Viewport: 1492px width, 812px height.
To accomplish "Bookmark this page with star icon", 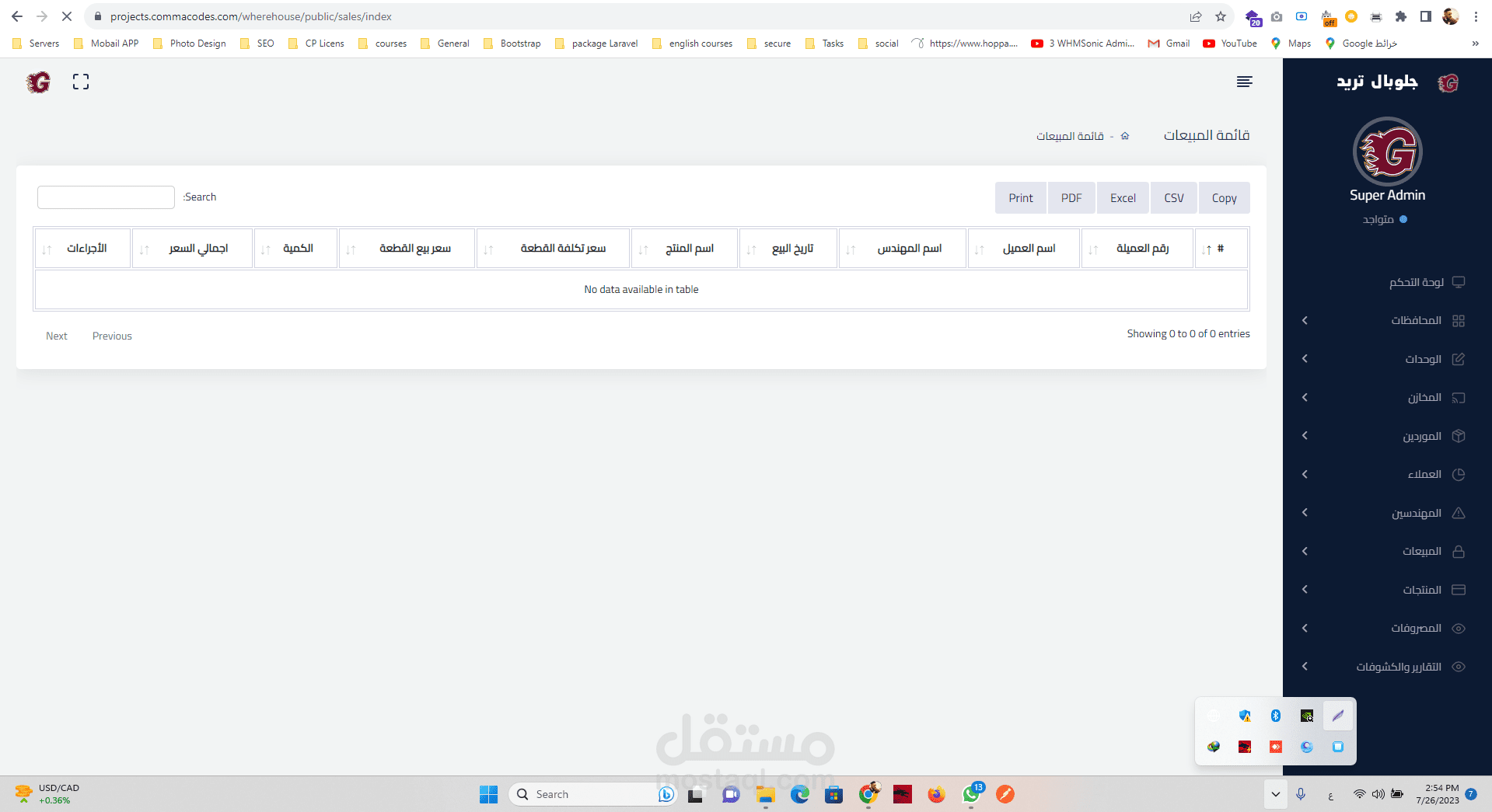I will click(1221, 16).
